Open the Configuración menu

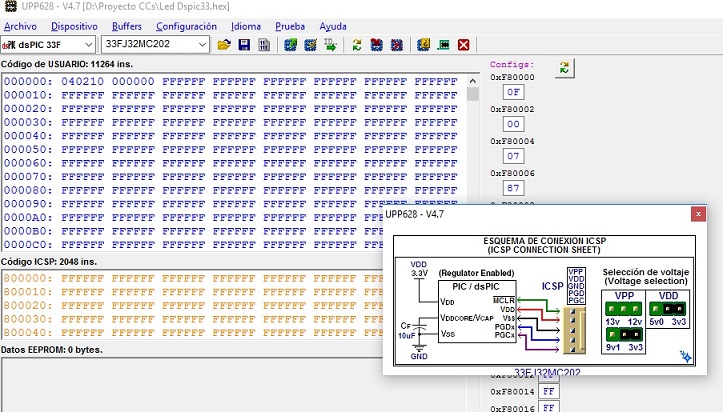pos(186,26)
